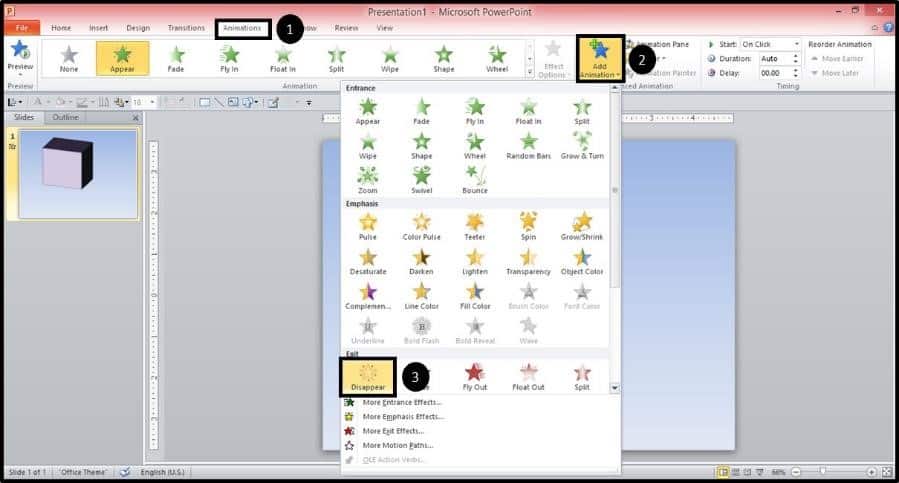Screen dimensions: 899x483
Task: Apply the Desaturate emphasis effect
Action: tap(368, 261)
